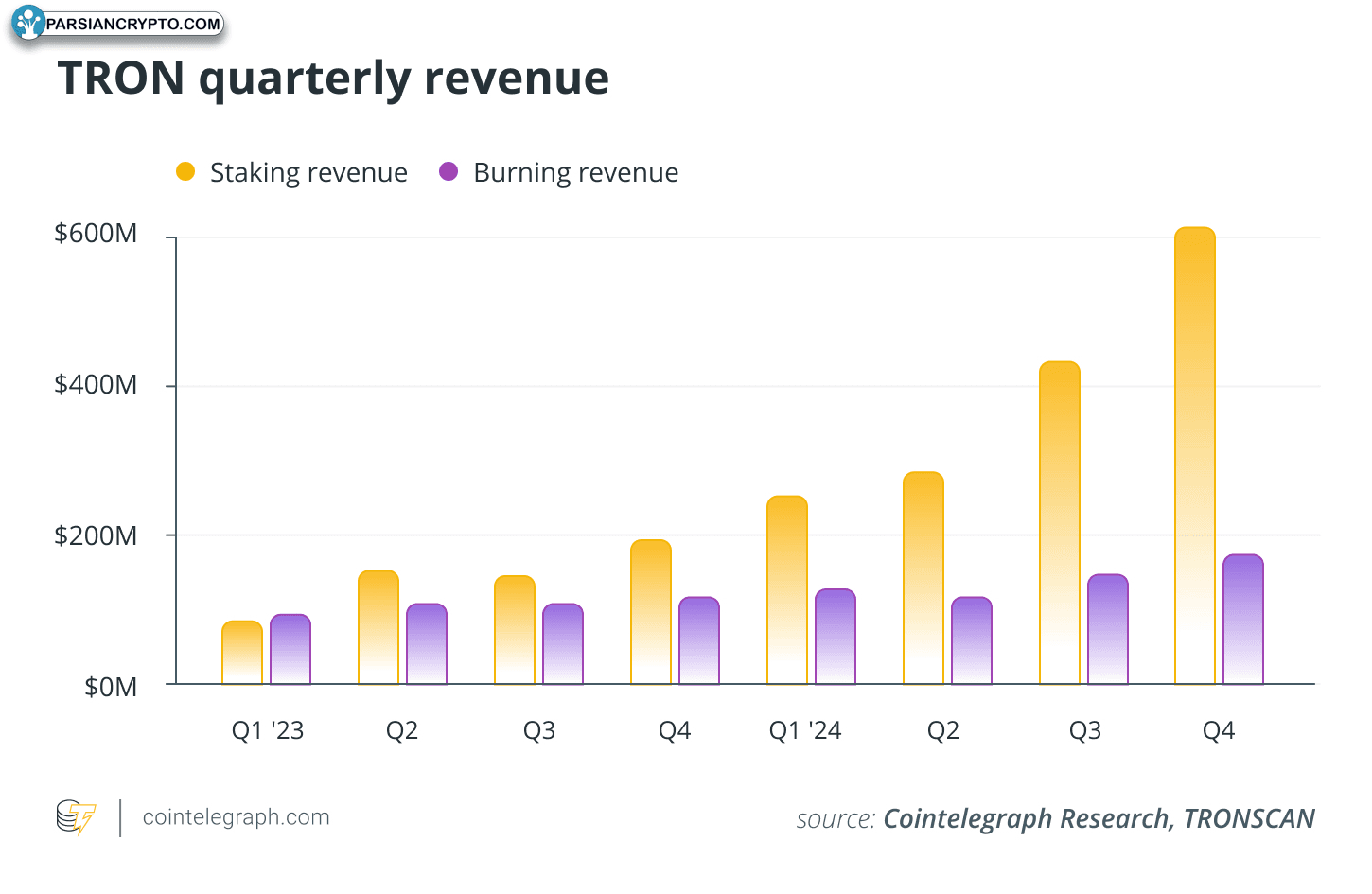Click the TRON quarterly revenue title
Viewport: 1372px width, 894px height.
pyautogui.click(x=333, y=78)
